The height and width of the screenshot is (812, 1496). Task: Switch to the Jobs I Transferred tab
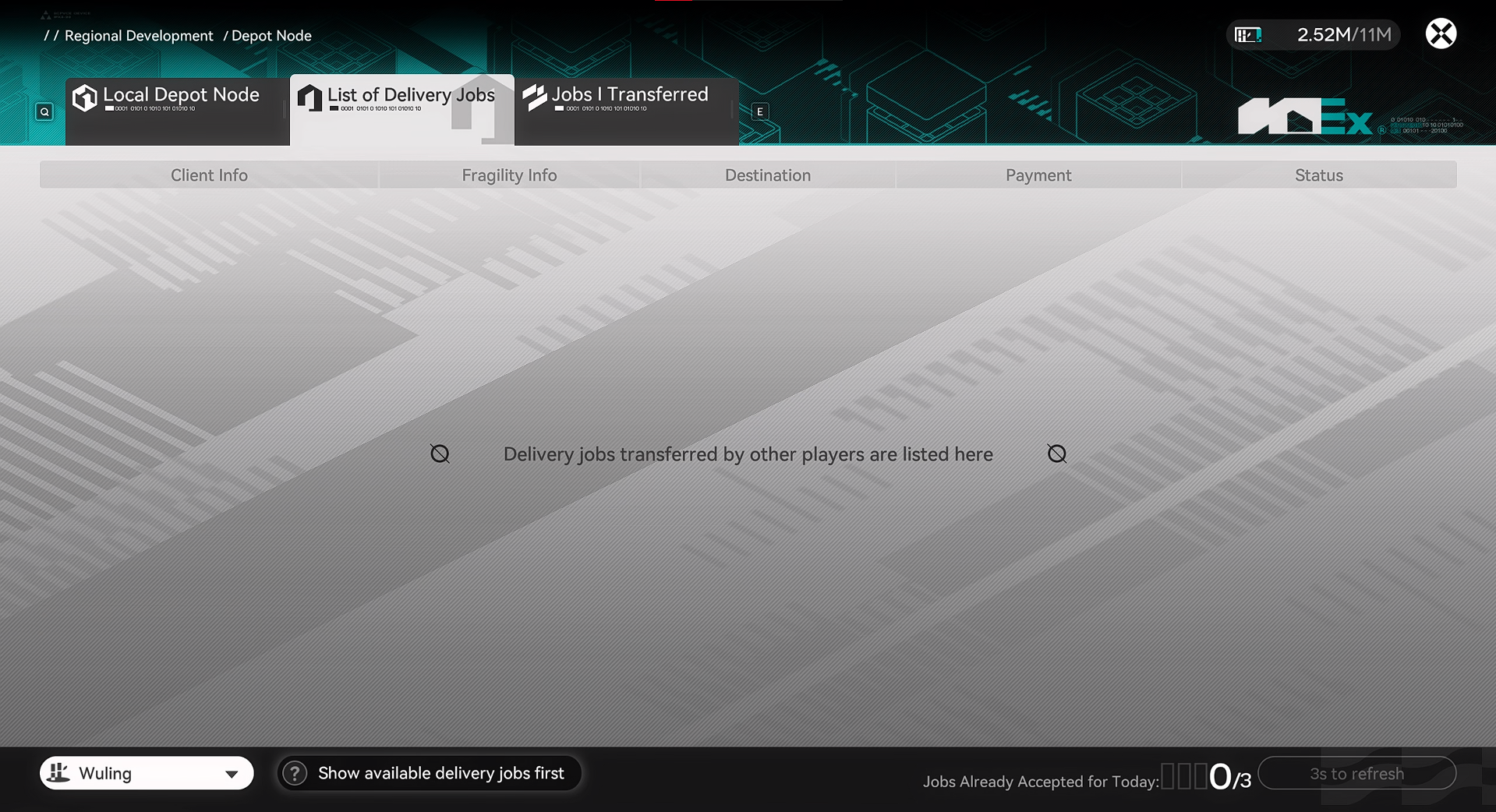(x=627, y=111)
